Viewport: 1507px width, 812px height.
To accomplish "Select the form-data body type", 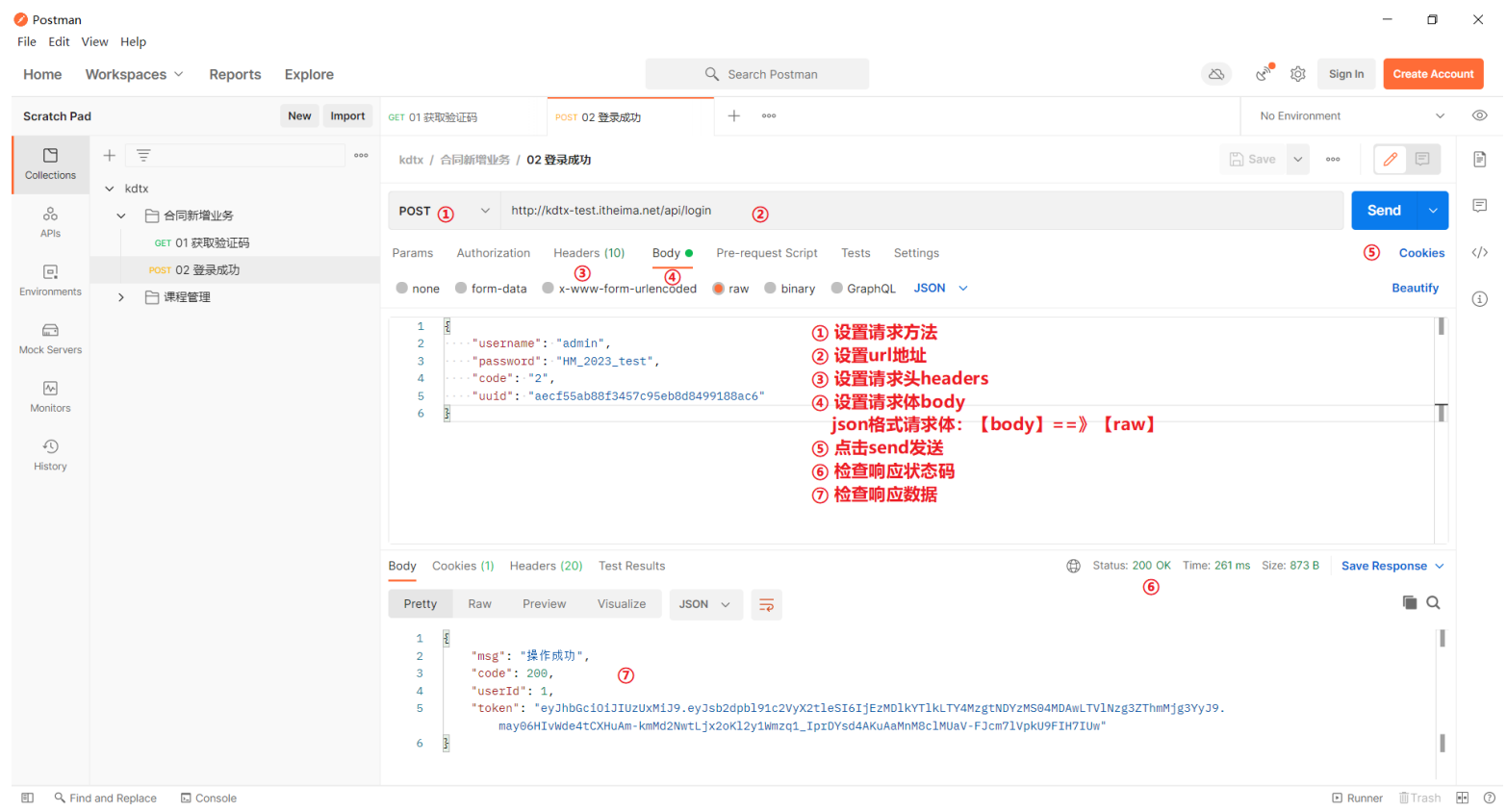I will (491, 288).
